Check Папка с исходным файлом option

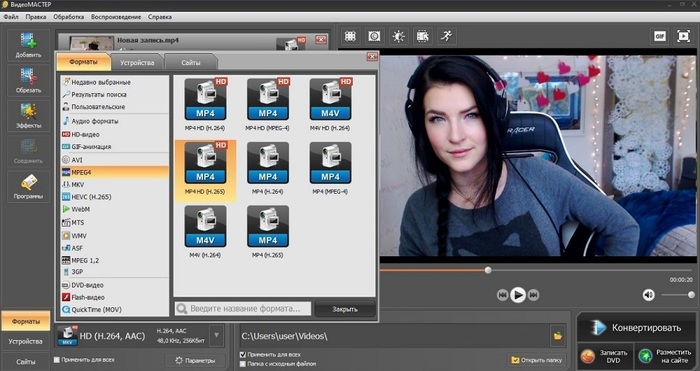tap(243, 364)
